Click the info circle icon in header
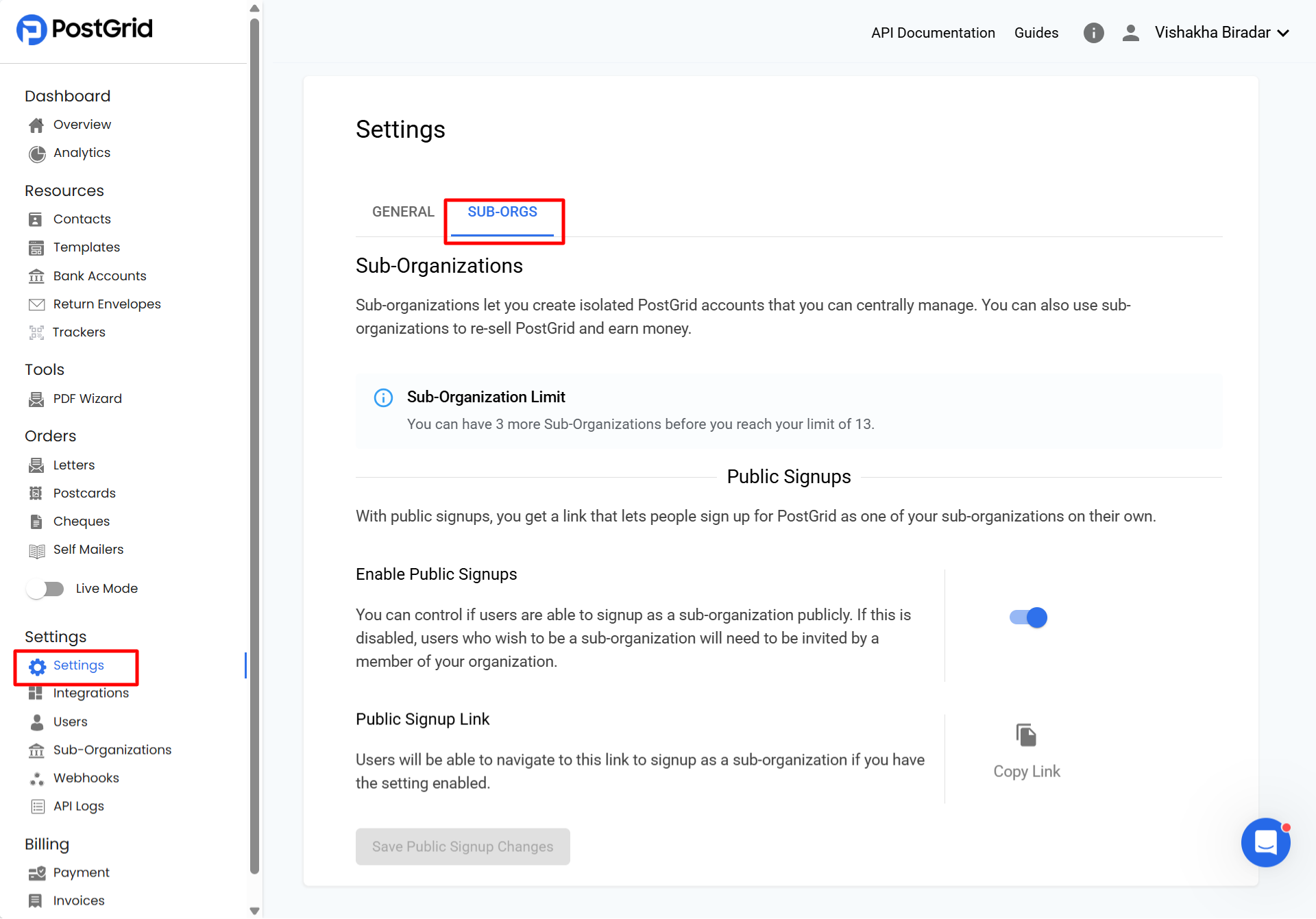This screenshot has width=1316, height=919. pos(1093,33)
